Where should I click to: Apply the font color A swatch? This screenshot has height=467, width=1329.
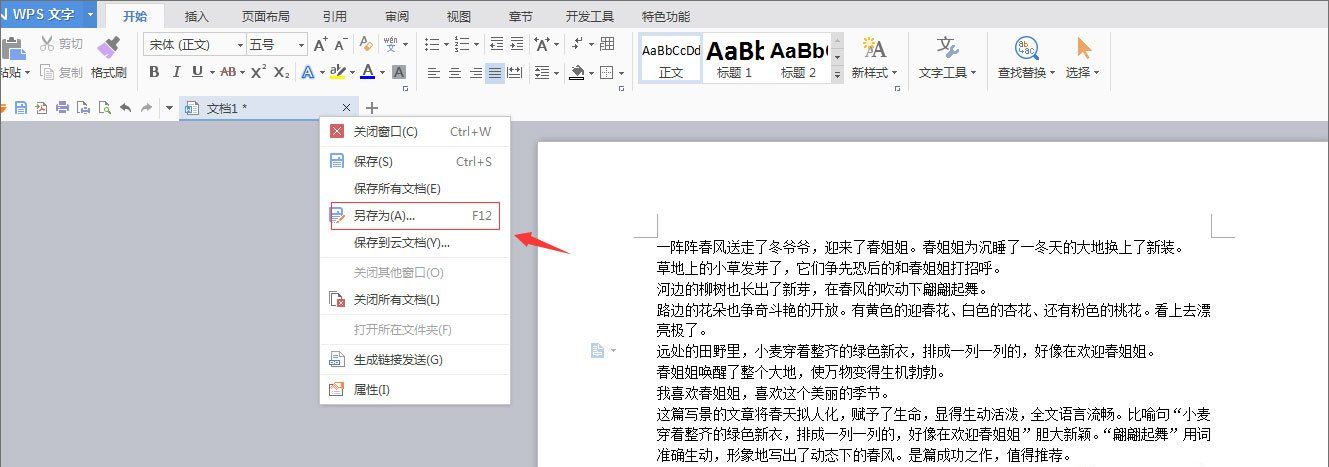367,72
